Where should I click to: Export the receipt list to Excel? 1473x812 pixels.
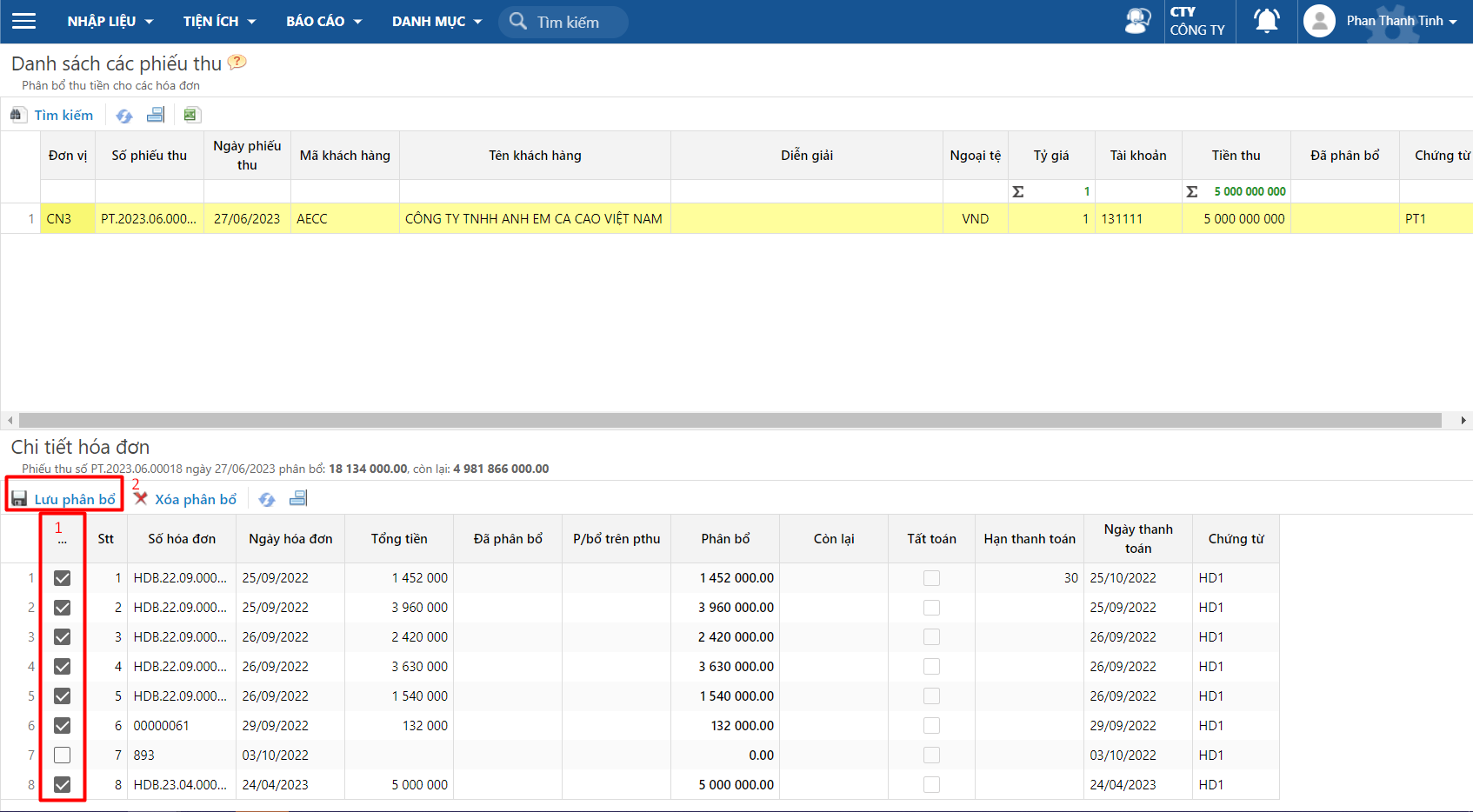(192, 115)
